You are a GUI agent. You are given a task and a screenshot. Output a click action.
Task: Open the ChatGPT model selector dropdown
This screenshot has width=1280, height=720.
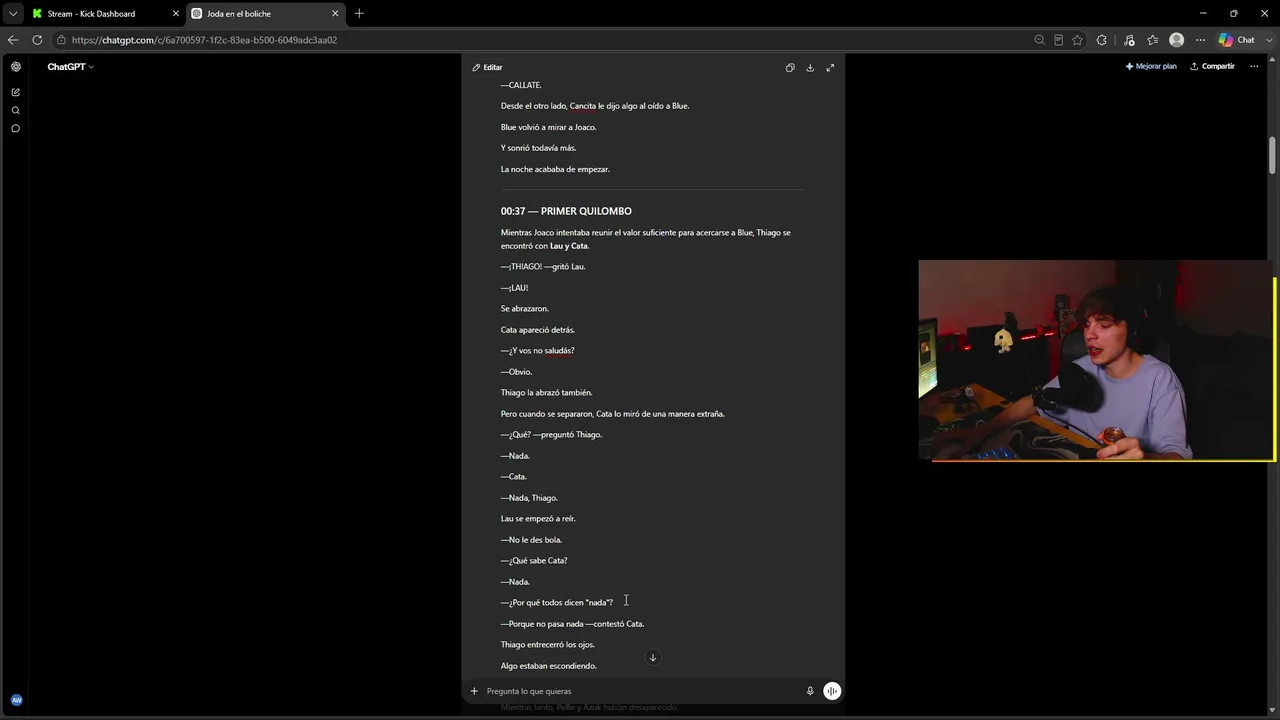point(71,67)
